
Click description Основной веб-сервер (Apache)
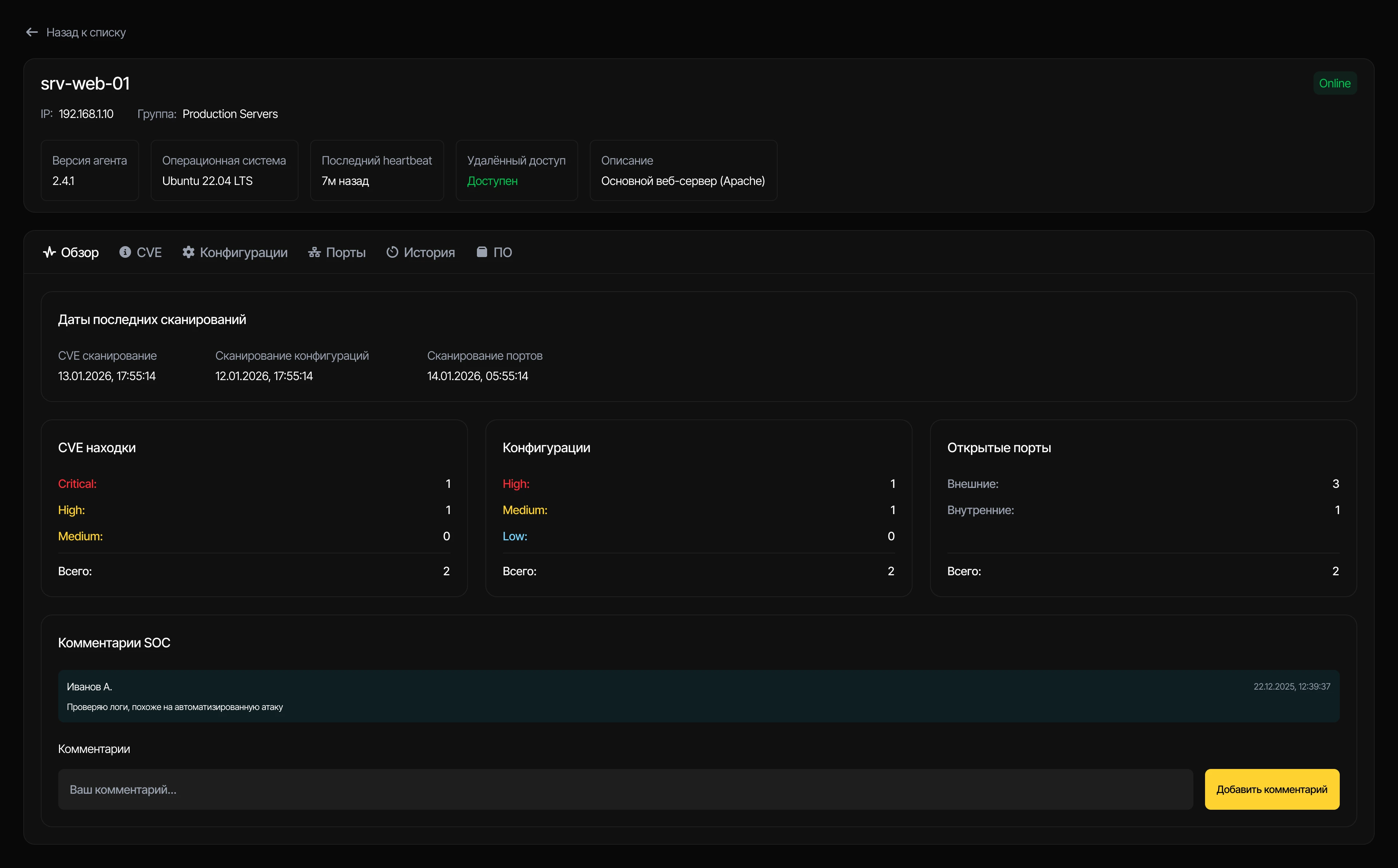(683, 181)
